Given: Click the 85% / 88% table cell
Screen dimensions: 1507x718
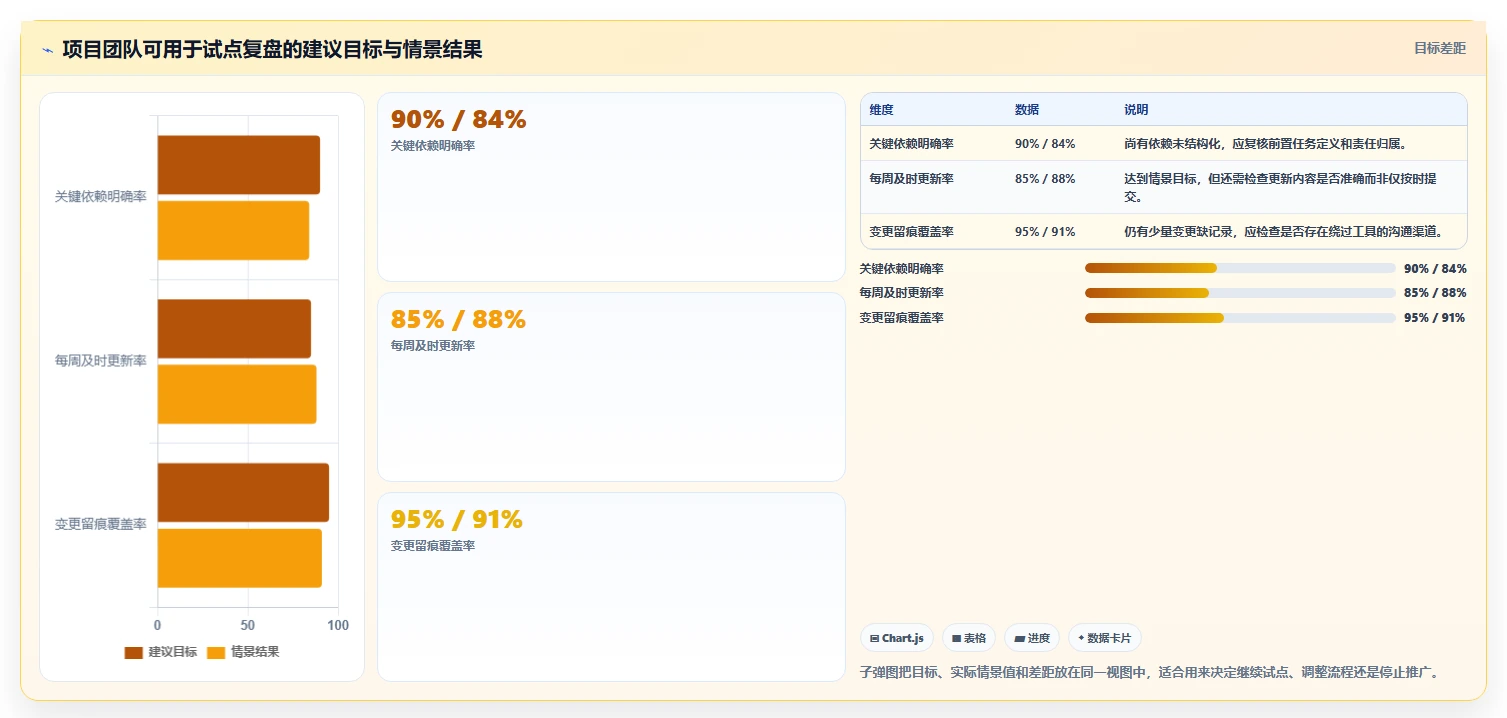Looking at the screenshot, I should point(1045,179).
